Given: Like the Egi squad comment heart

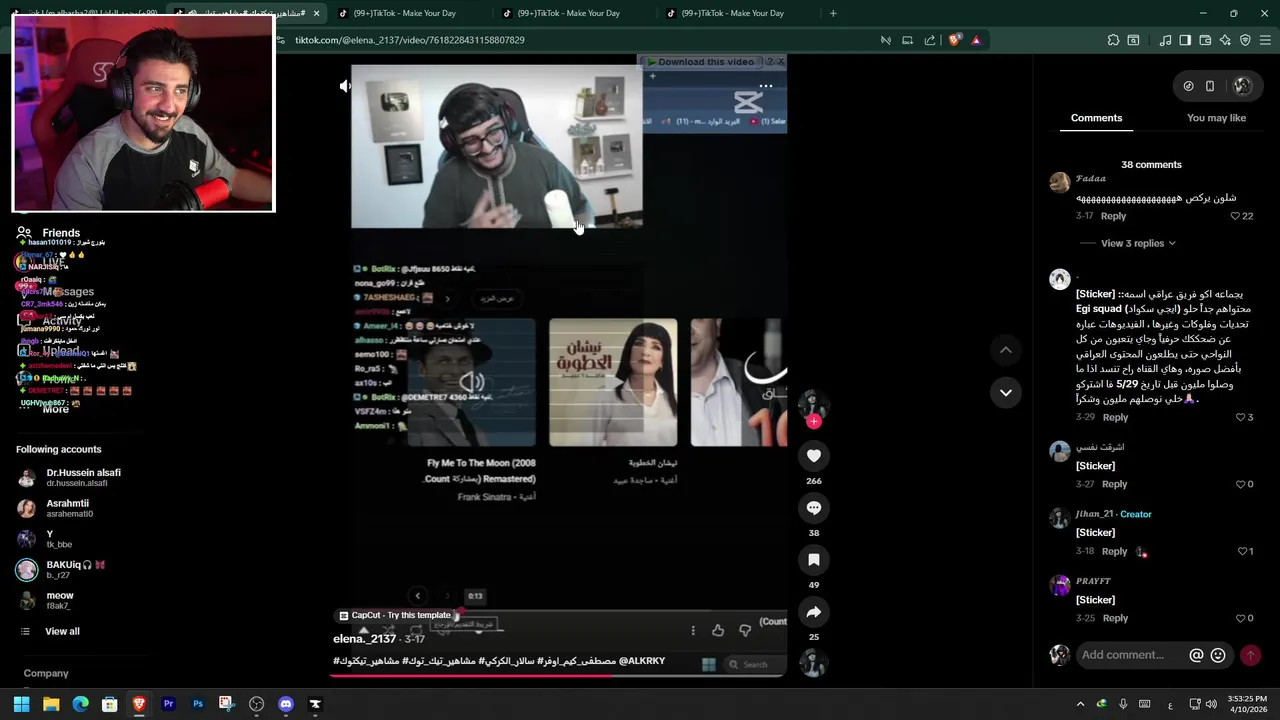Looking at the screenshot, I should click(1240, 417).
